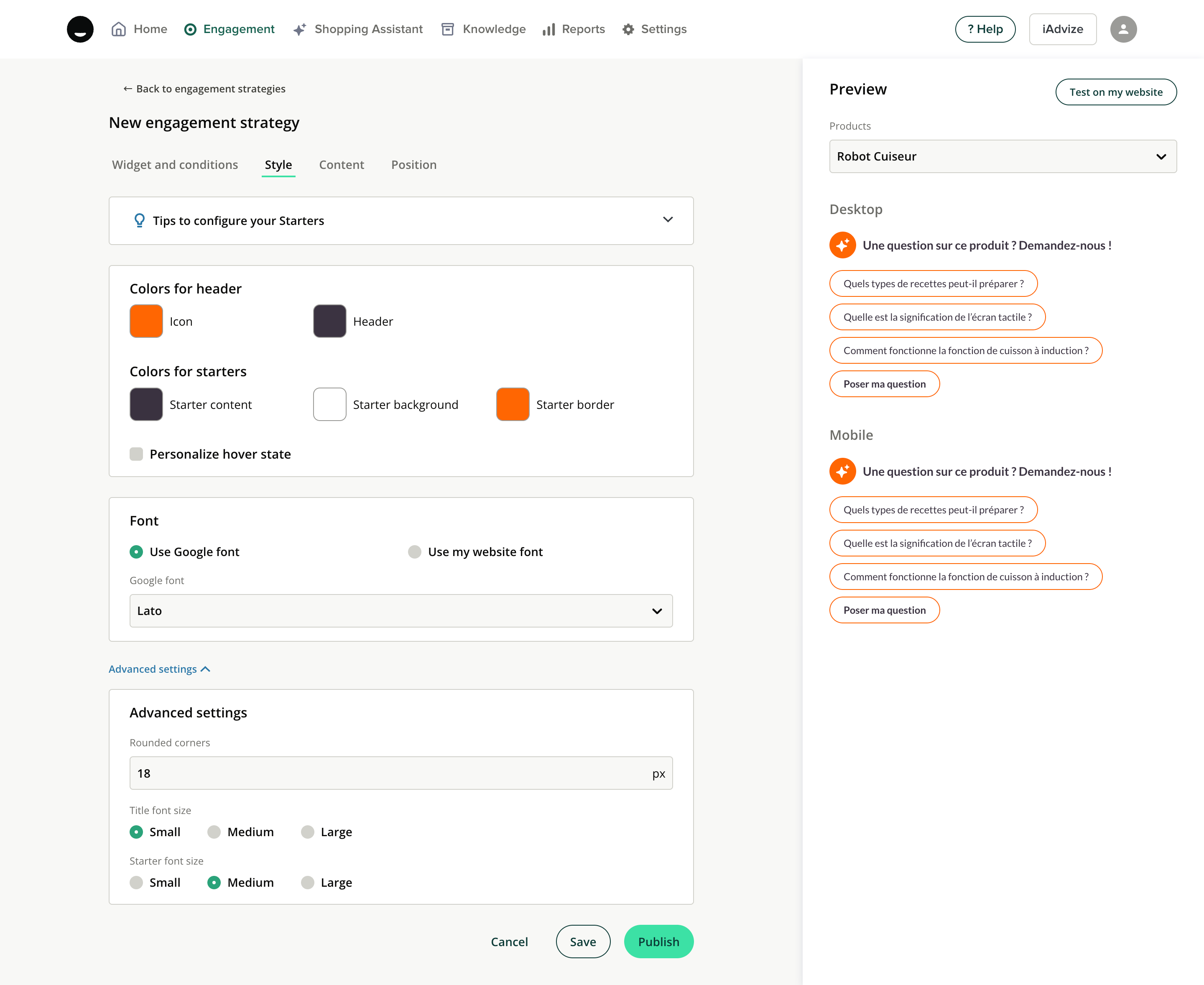This screenshot has width=1204, height=985.
Task: Click the Publish button
Action: (658, 942)
